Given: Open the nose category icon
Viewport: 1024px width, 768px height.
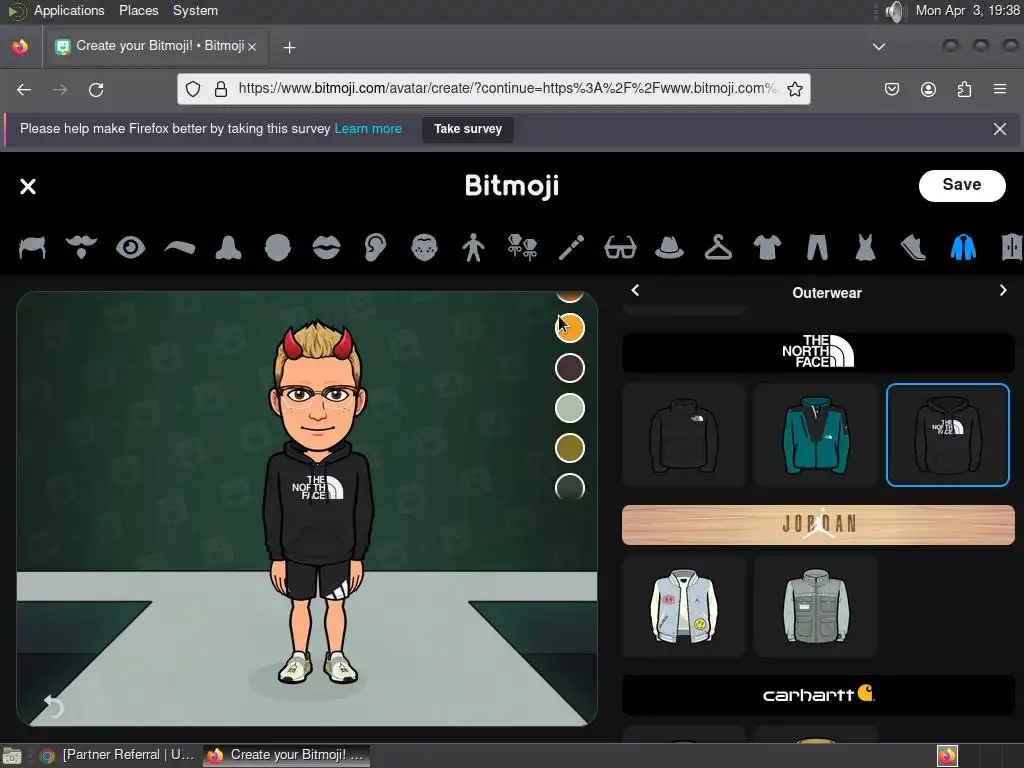Looking at the screenshot, I should tap(229, 248).
